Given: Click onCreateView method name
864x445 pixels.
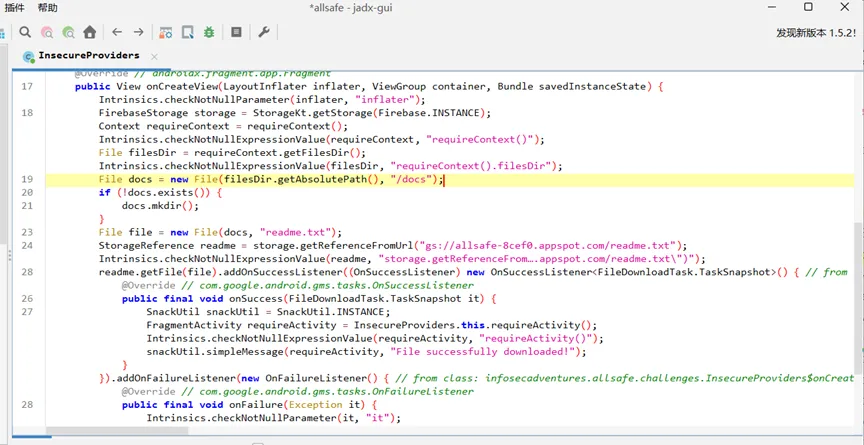Looking at the screenshot, I should 183,86.
